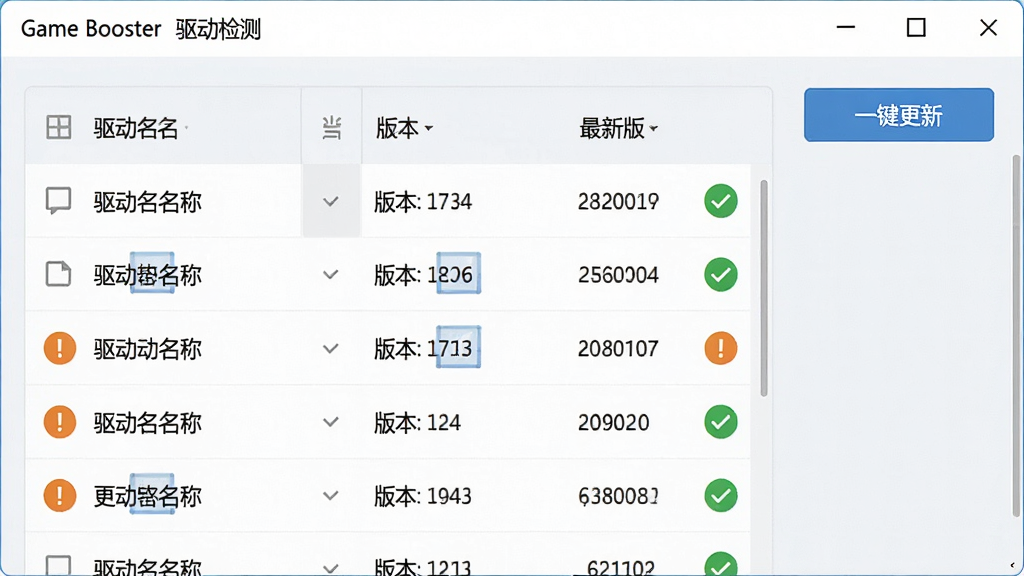
Task: Click the text 版本: 124
Action: click(x=417, y=423)
